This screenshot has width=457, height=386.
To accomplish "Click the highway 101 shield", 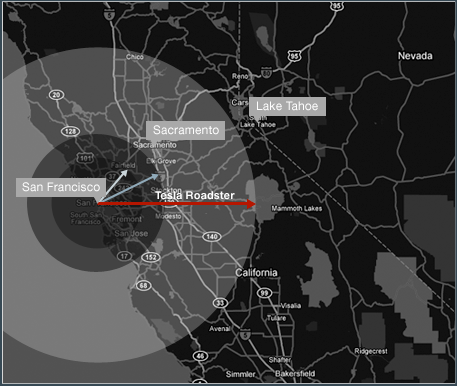I will pos(85,158).
